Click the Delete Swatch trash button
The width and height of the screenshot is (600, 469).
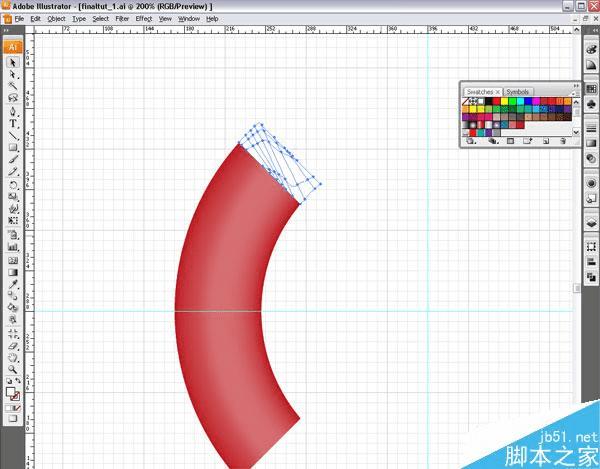[563, 141]
